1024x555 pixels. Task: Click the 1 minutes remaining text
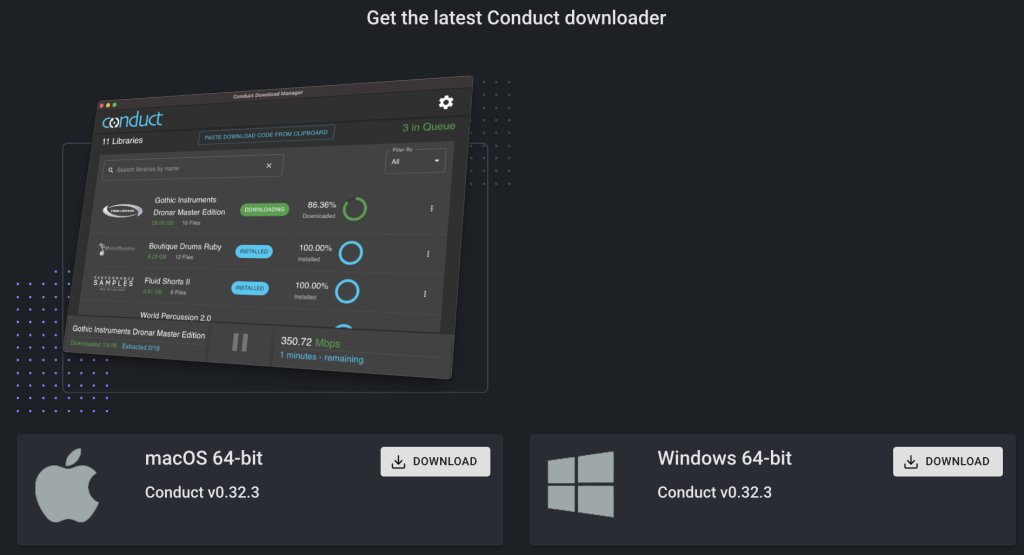[321, 357]
